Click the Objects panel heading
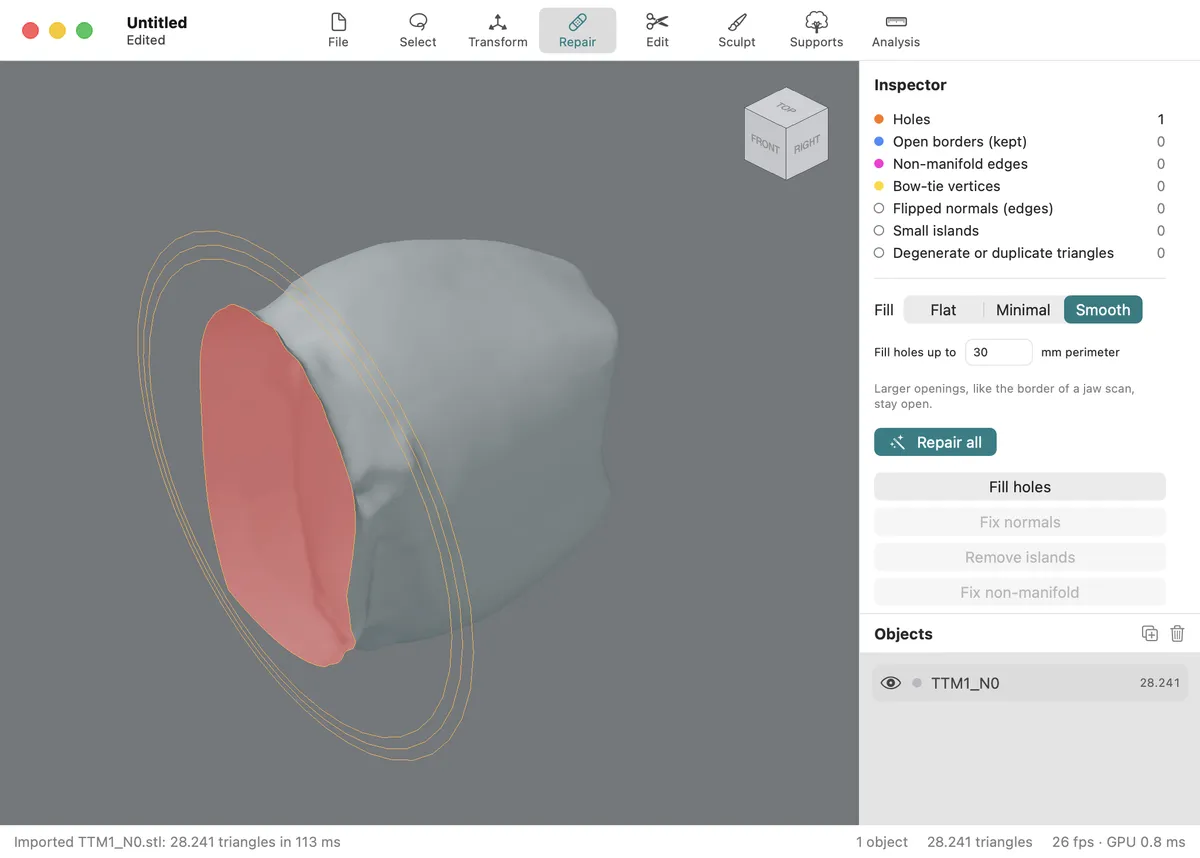The image size is (1200, 858). pyautogui.click(x=903, y=634)
